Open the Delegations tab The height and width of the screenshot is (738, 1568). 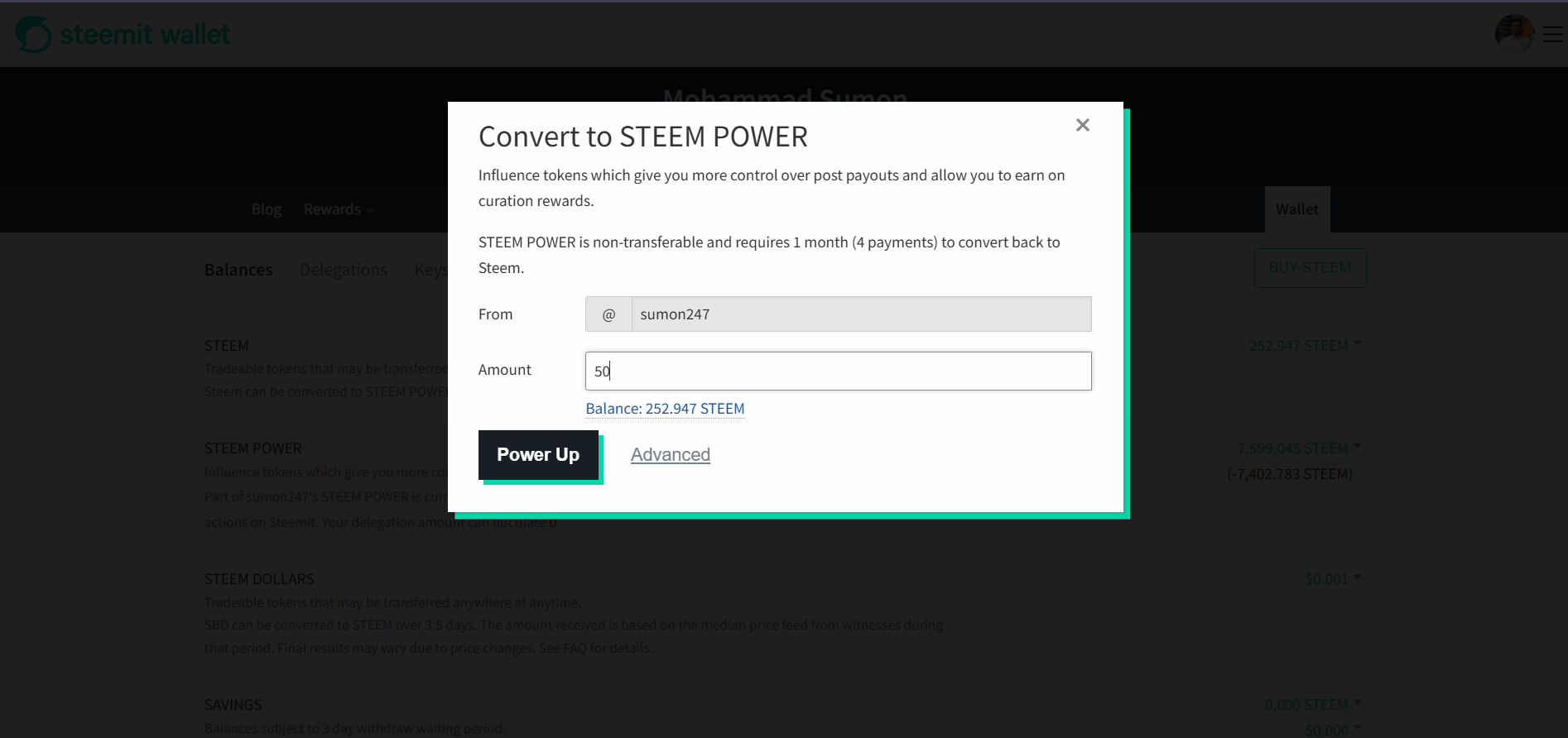(344, 270)
